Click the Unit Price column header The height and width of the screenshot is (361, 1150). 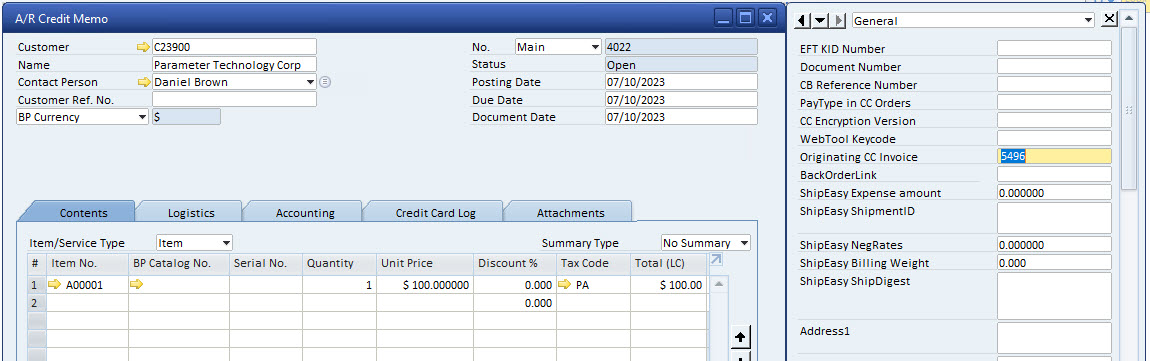425,263
